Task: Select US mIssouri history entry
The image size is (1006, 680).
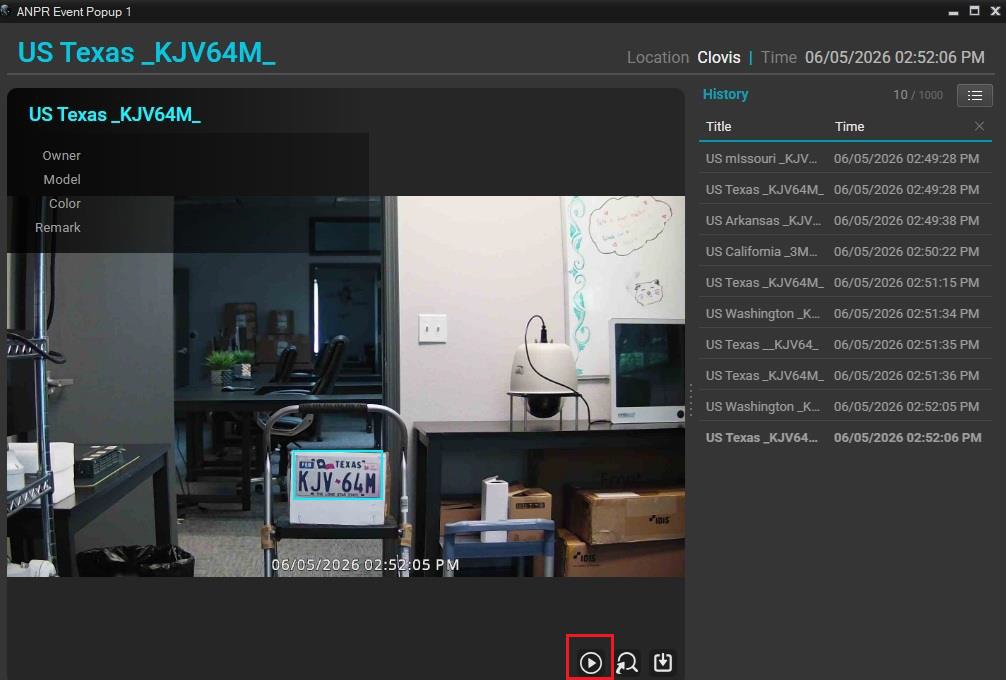Action: click(845, 158)
